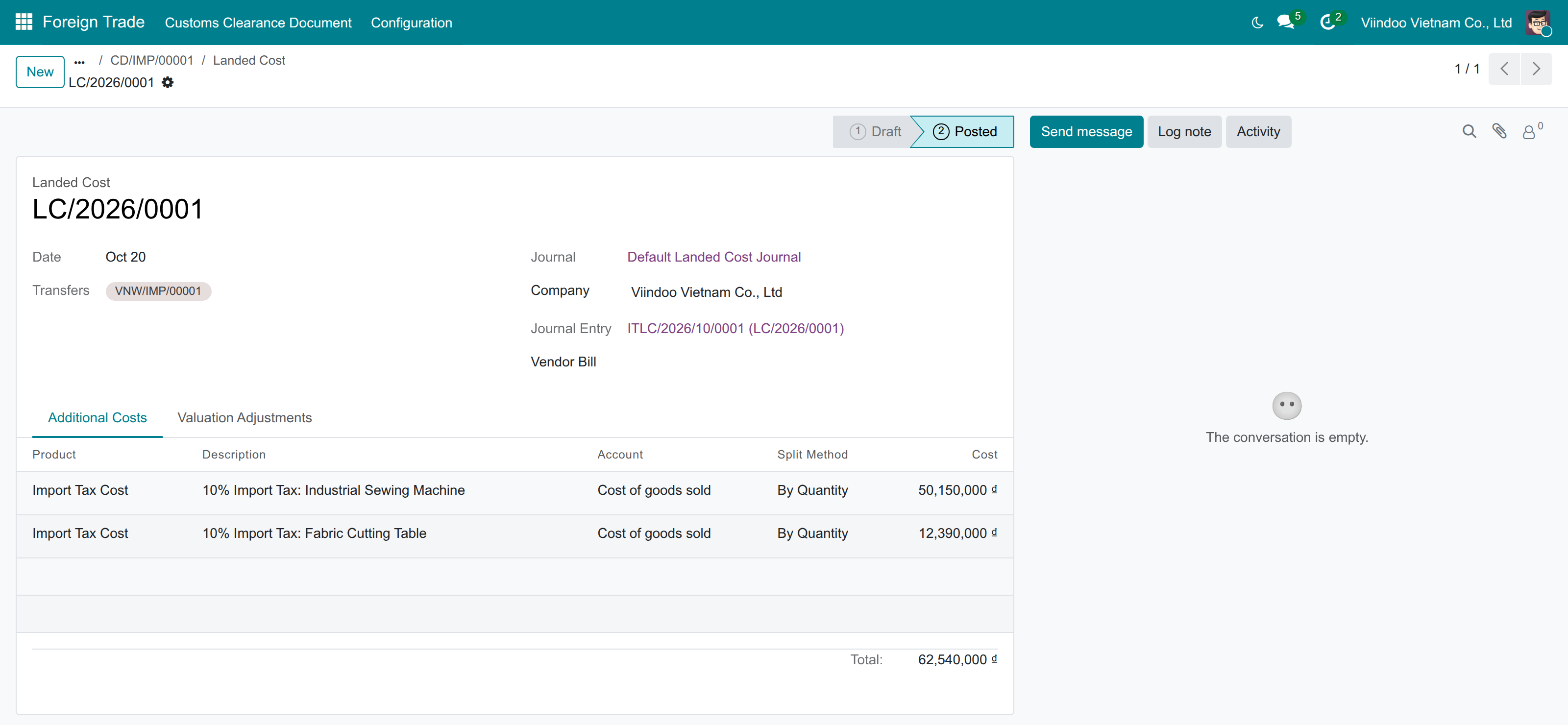
Task: Search messages in chatter
Action: point(1469,131)
